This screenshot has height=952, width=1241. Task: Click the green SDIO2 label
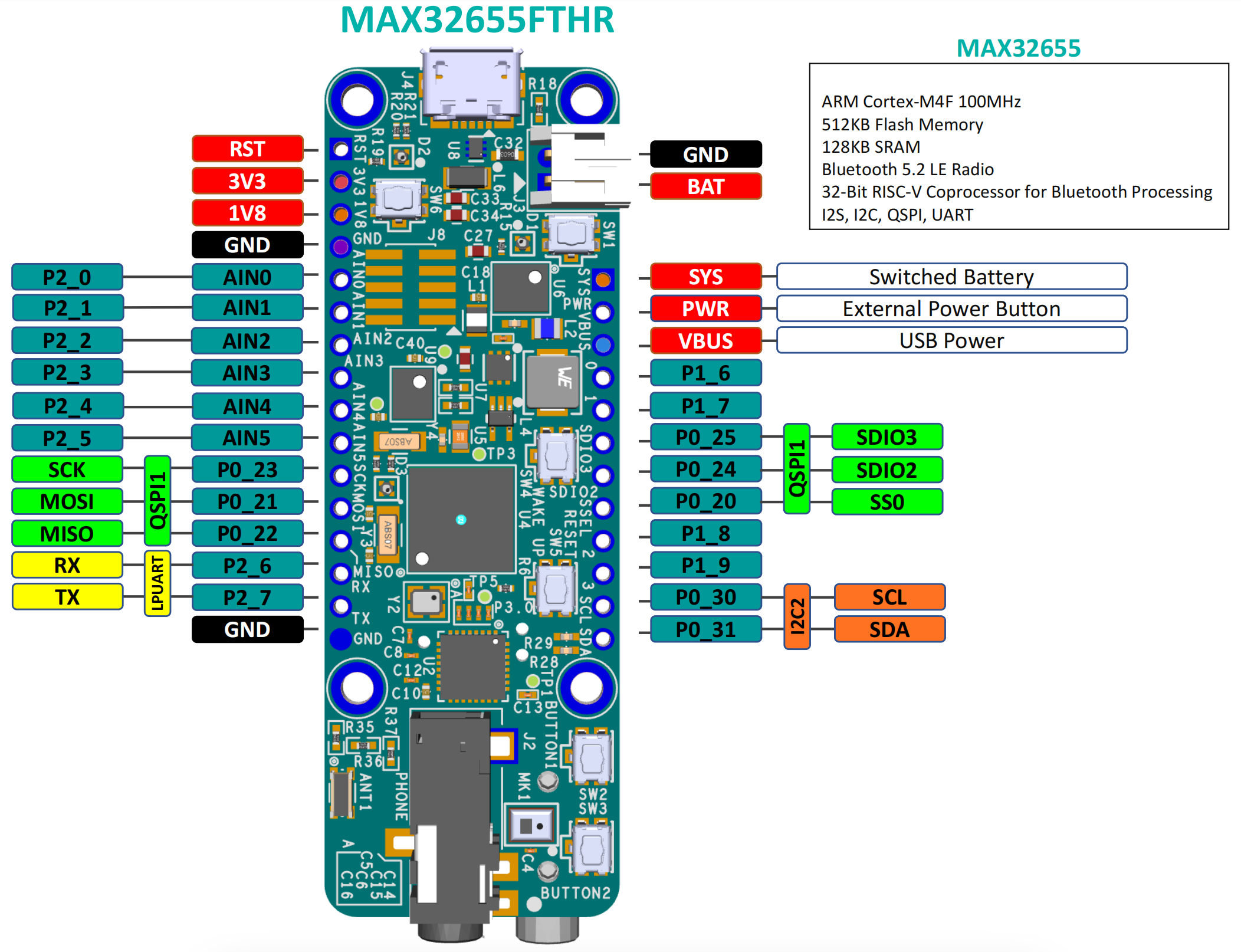(887, 470)
